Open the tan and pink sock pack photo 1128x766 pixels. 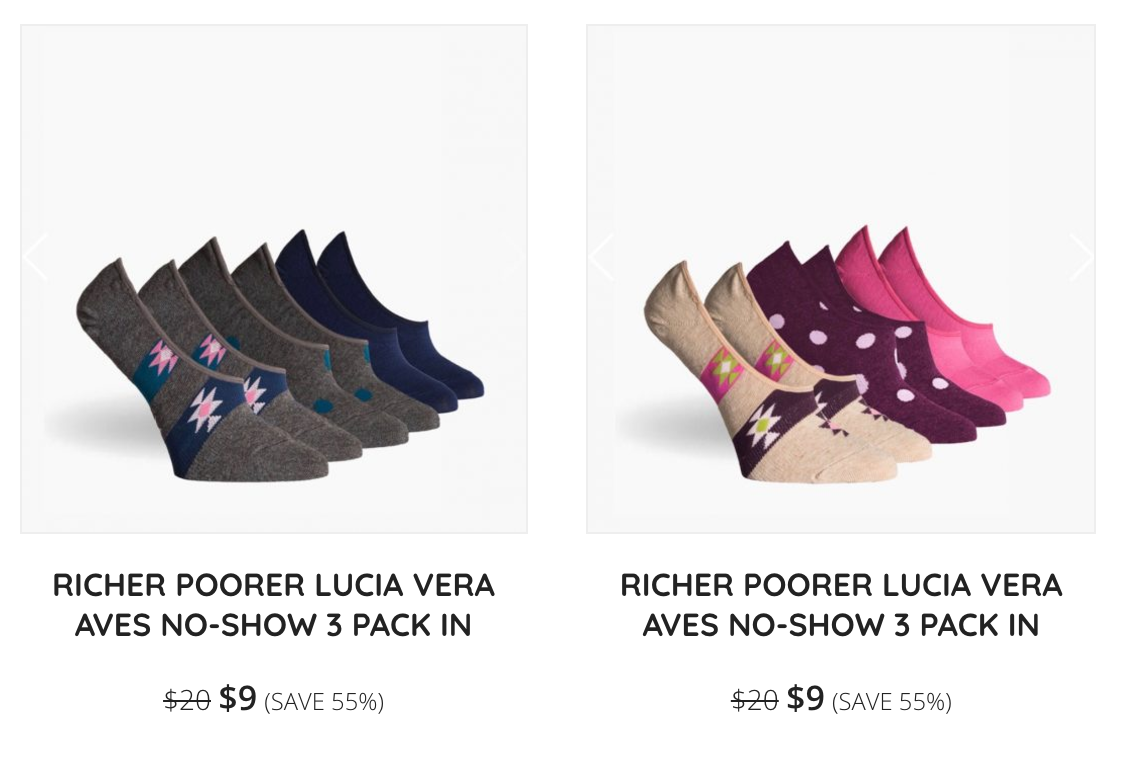click(841, 279)
